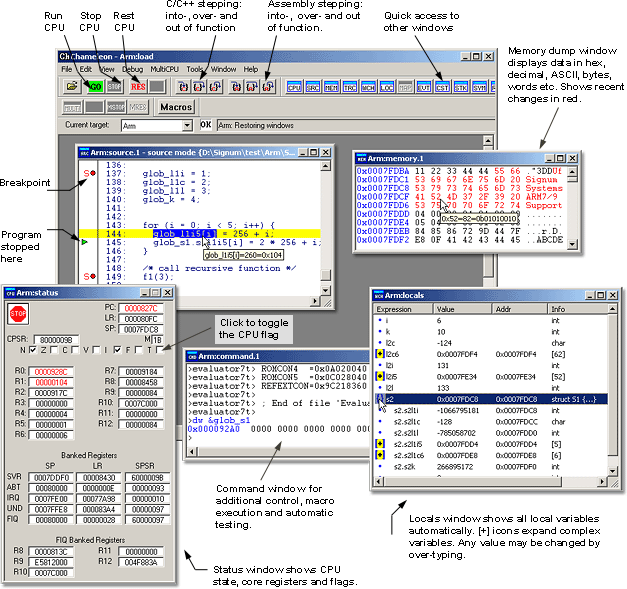The width and height of the screenshot is (627, 589).
Task: Collapse the s2 struct in locals
Action: coord(380,399)
